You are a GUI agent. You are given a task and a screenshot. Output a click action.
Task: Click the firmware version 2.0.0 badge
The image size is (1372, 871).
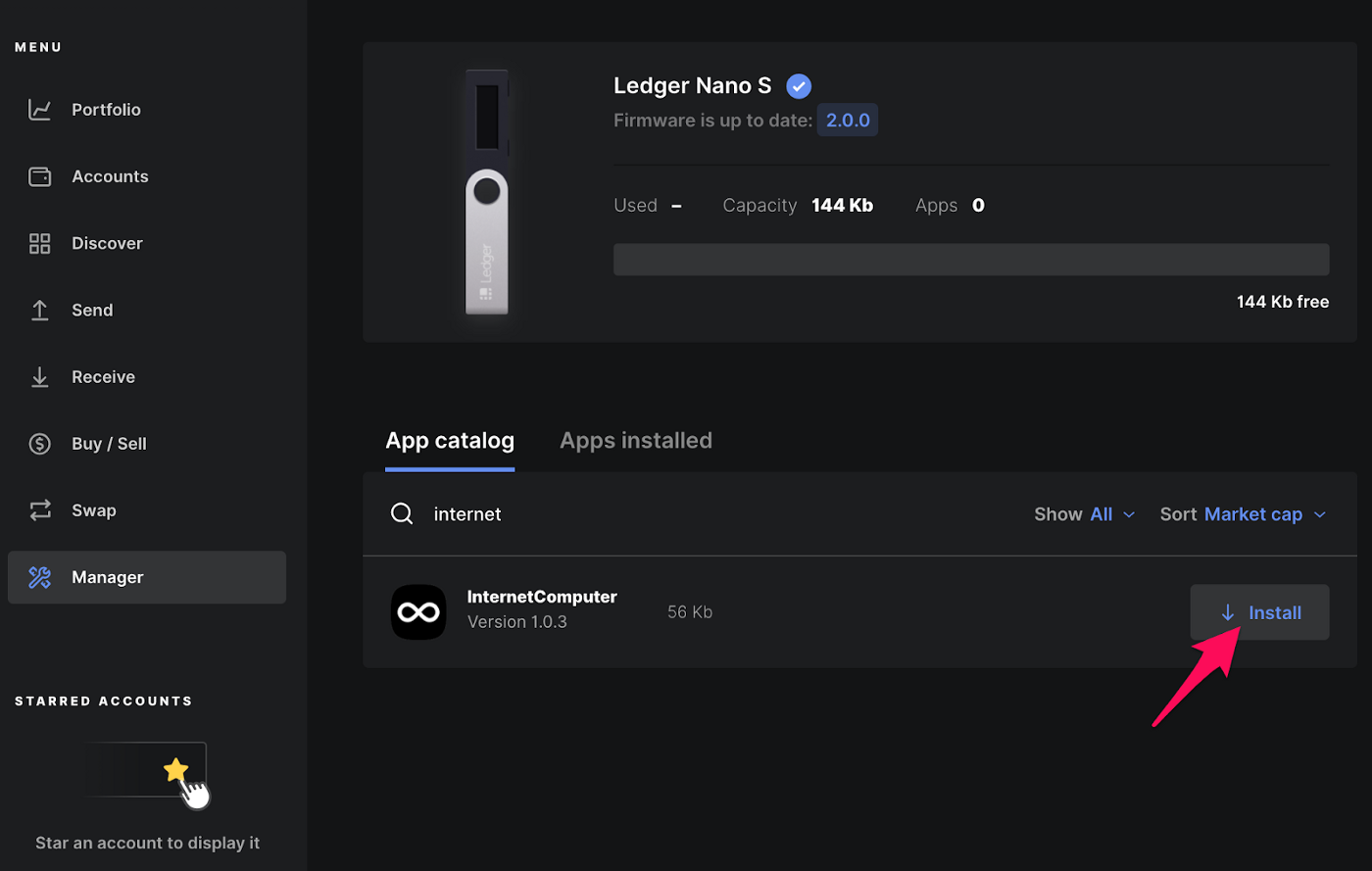point(848,121)
